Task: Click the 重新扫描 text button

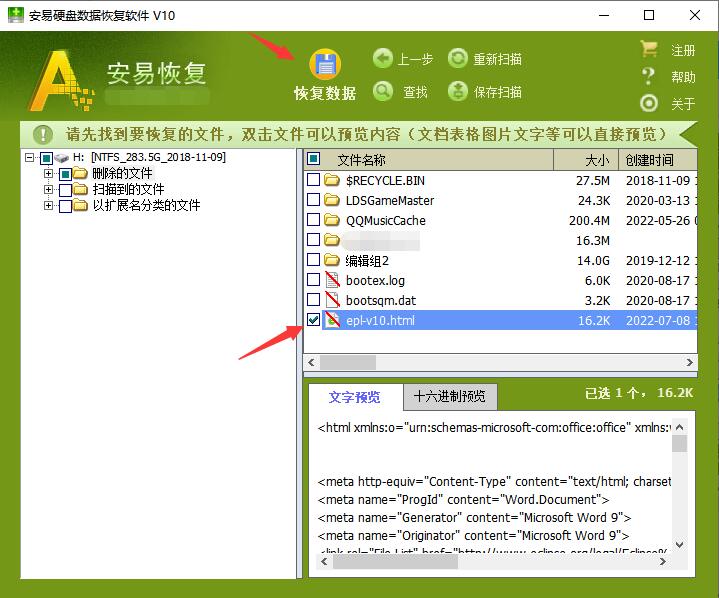Action: 498,59
